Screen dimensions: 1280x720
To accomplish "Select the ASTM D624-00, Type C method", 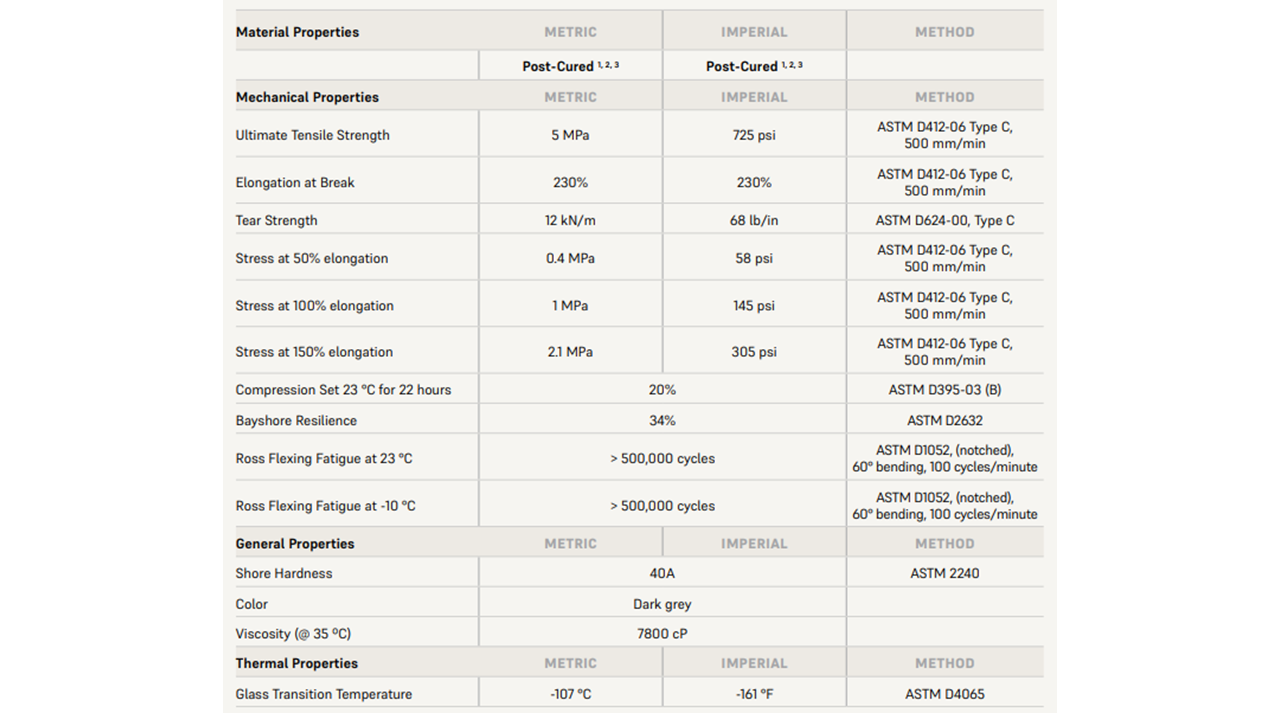I will pyautogui.click(x=944, y=220).
